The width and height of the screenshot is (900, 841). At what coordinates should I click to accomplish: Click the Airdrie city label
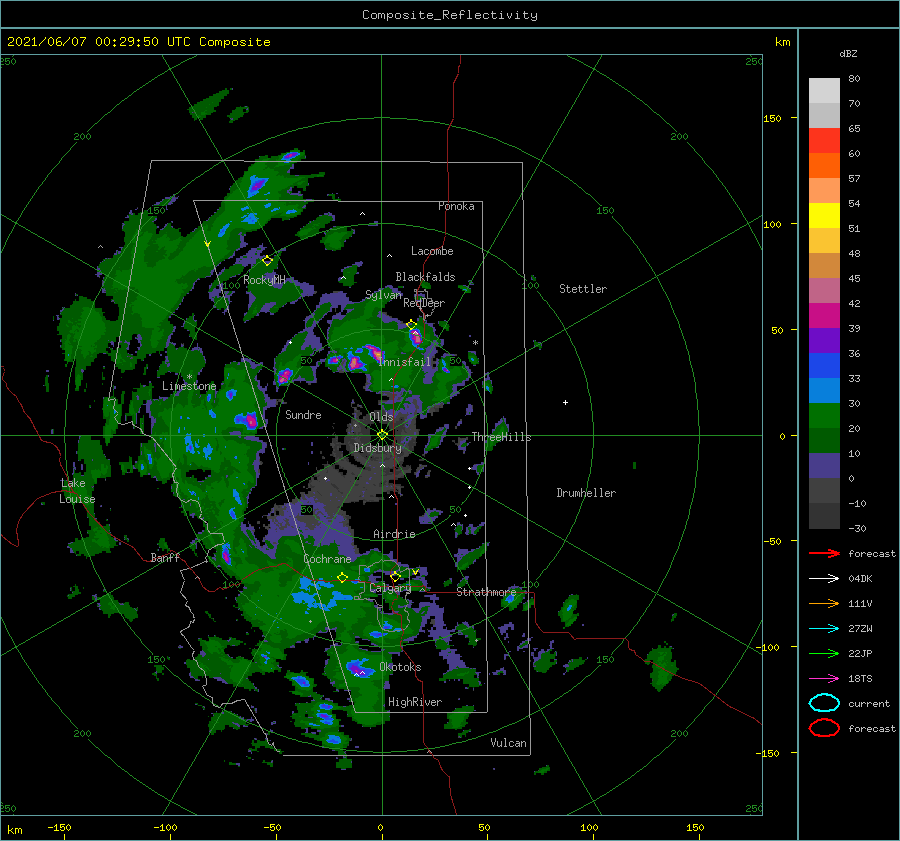click(394, 534)
